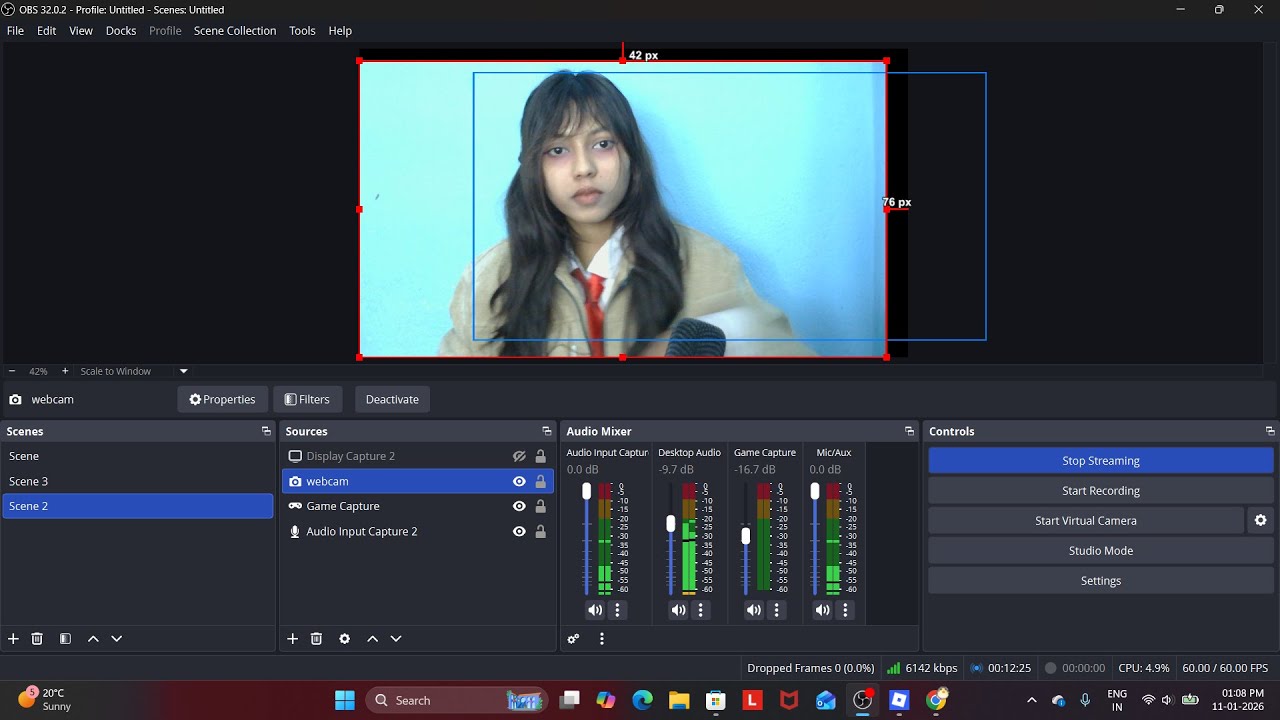The width and height of the screenshot is (1280, 720).
Task: Toggle lock on webcam source
Action: click(540, 481)
